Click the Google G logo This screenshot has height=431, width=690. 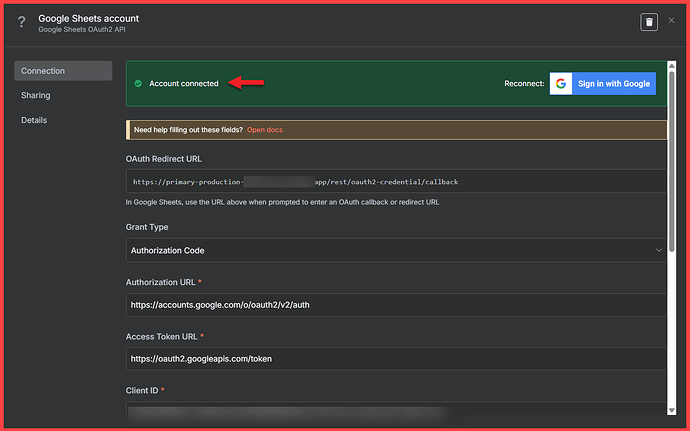561,84
